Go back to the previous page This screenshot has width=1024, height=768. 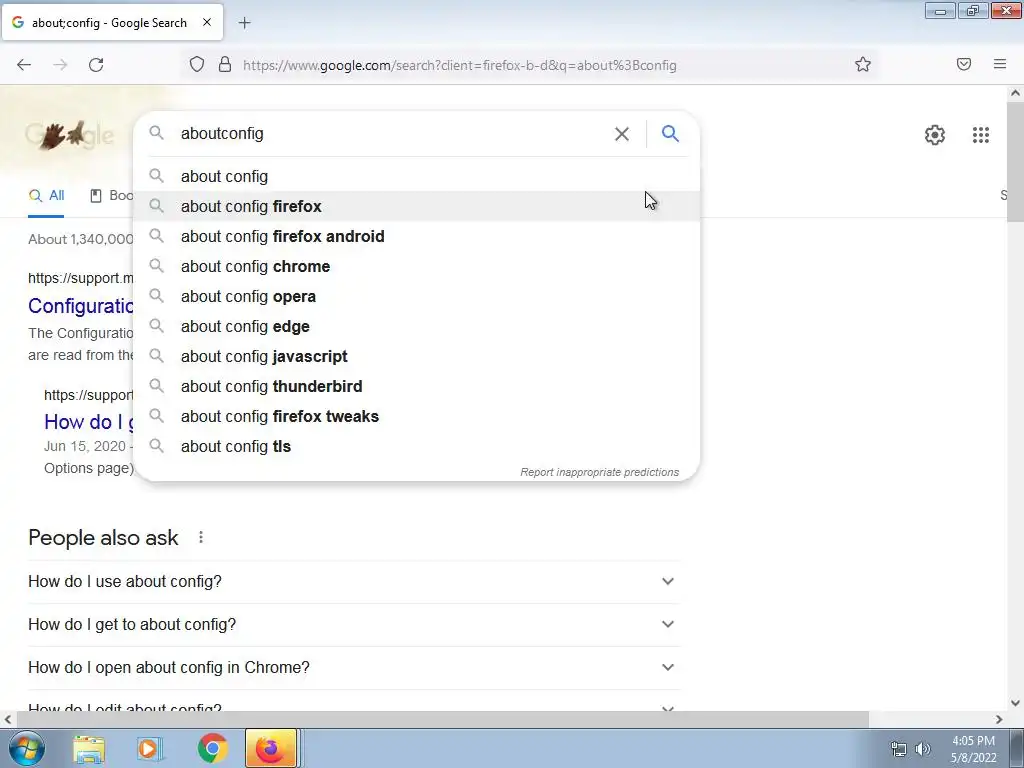coord(24,65)
